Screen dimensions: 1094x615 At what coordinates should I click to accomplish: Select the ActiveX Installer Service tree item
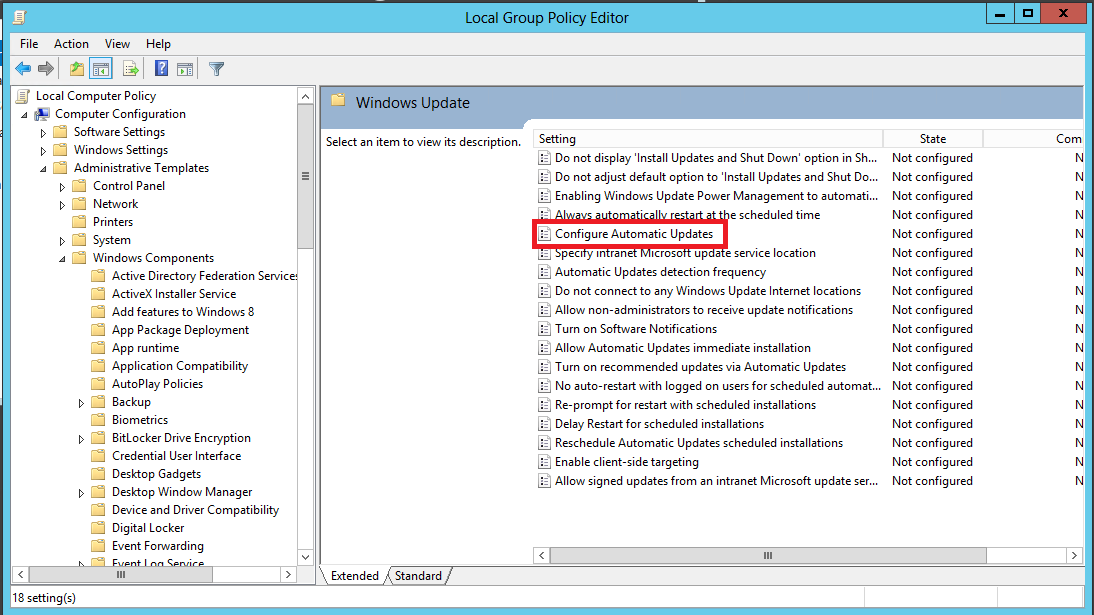tap(174, 294)
